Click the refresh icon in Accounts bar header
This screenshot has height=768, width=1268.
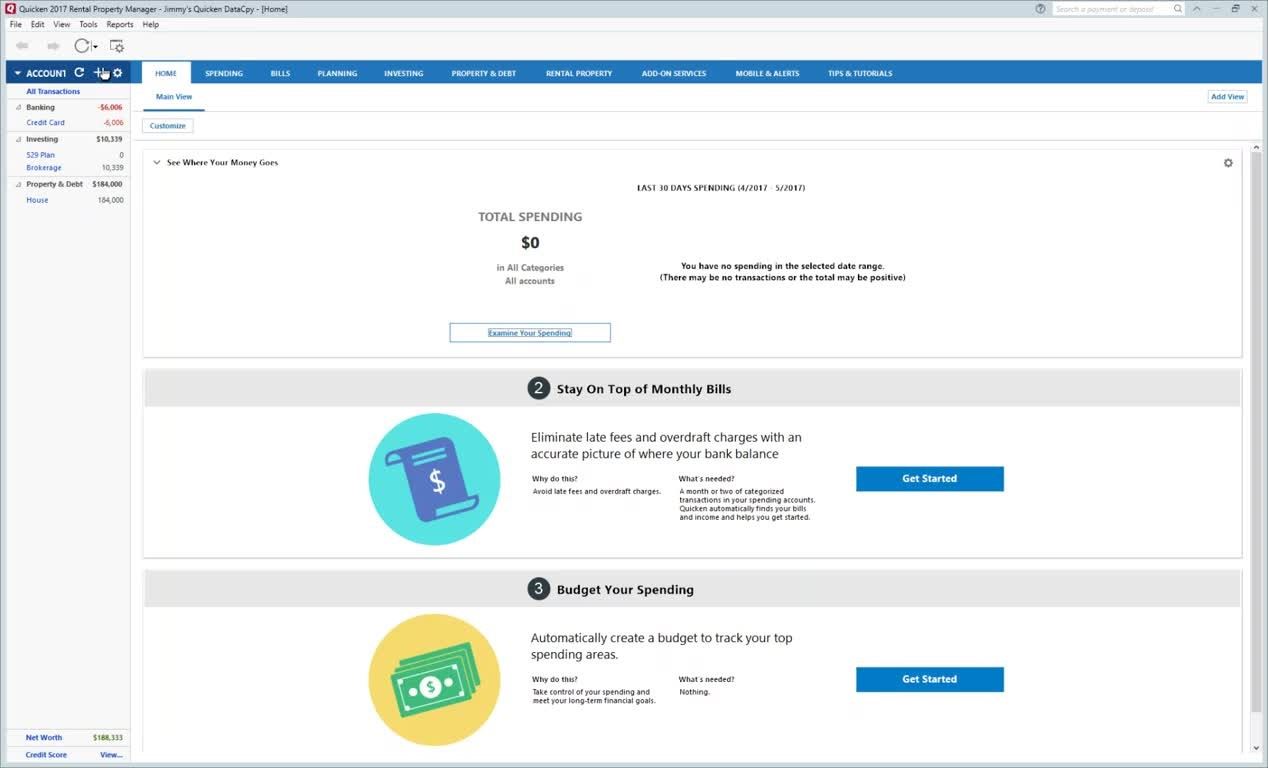pos(79,73)
